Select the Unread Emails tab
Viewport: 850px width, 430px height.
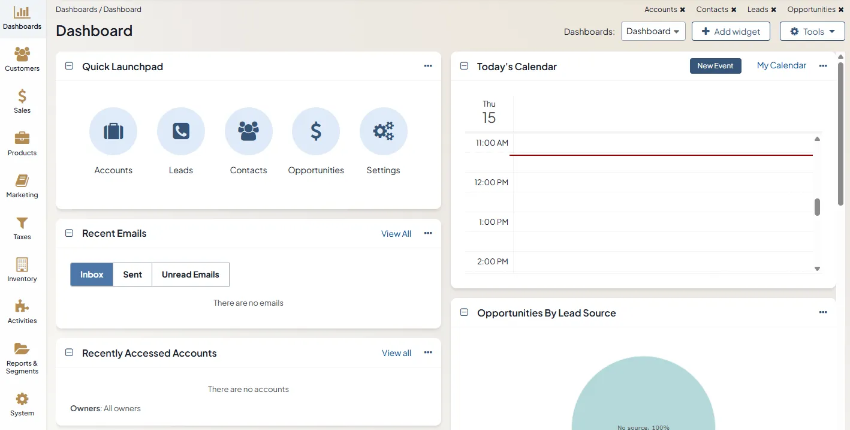point(190,274)
